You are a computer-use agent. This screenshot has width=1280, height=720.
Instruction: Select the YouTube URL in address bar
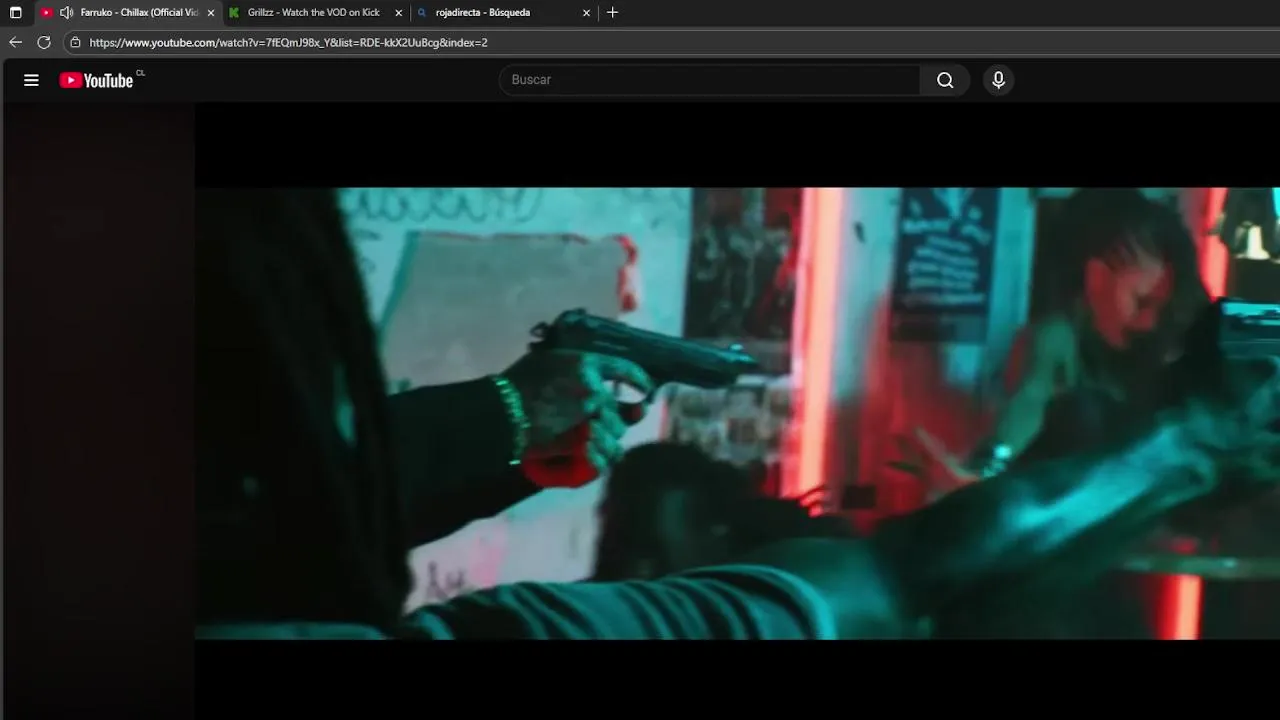(288, 43)
